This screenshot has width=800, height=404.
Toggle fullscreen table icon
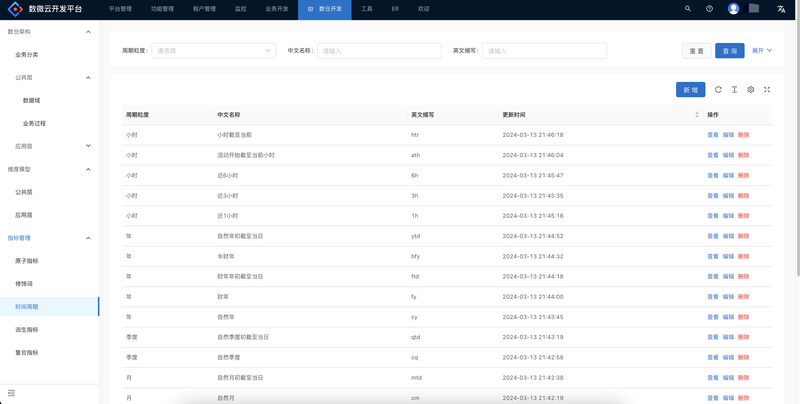point(767,89)
